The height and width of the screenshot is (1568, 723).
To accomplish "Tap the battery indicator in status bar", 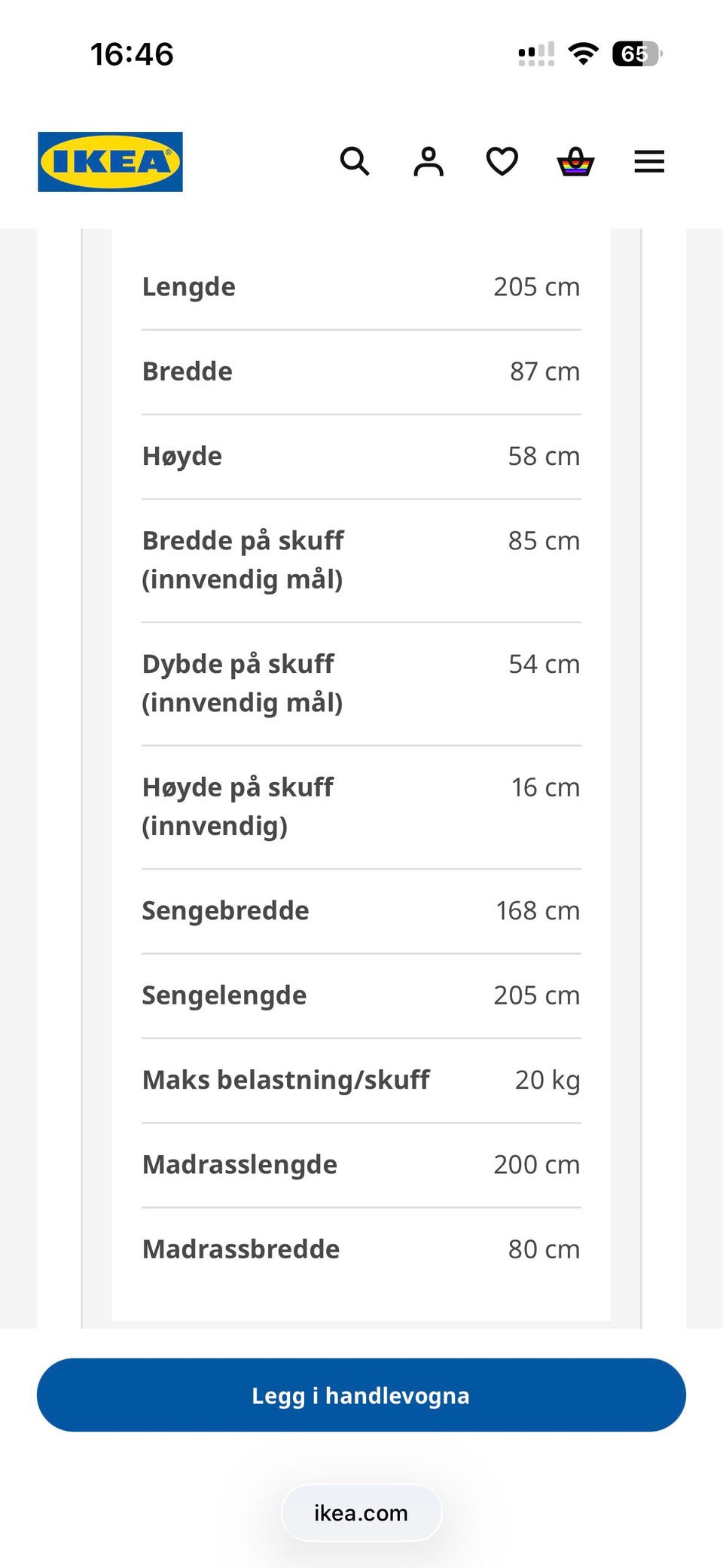I will pos(637,54).
